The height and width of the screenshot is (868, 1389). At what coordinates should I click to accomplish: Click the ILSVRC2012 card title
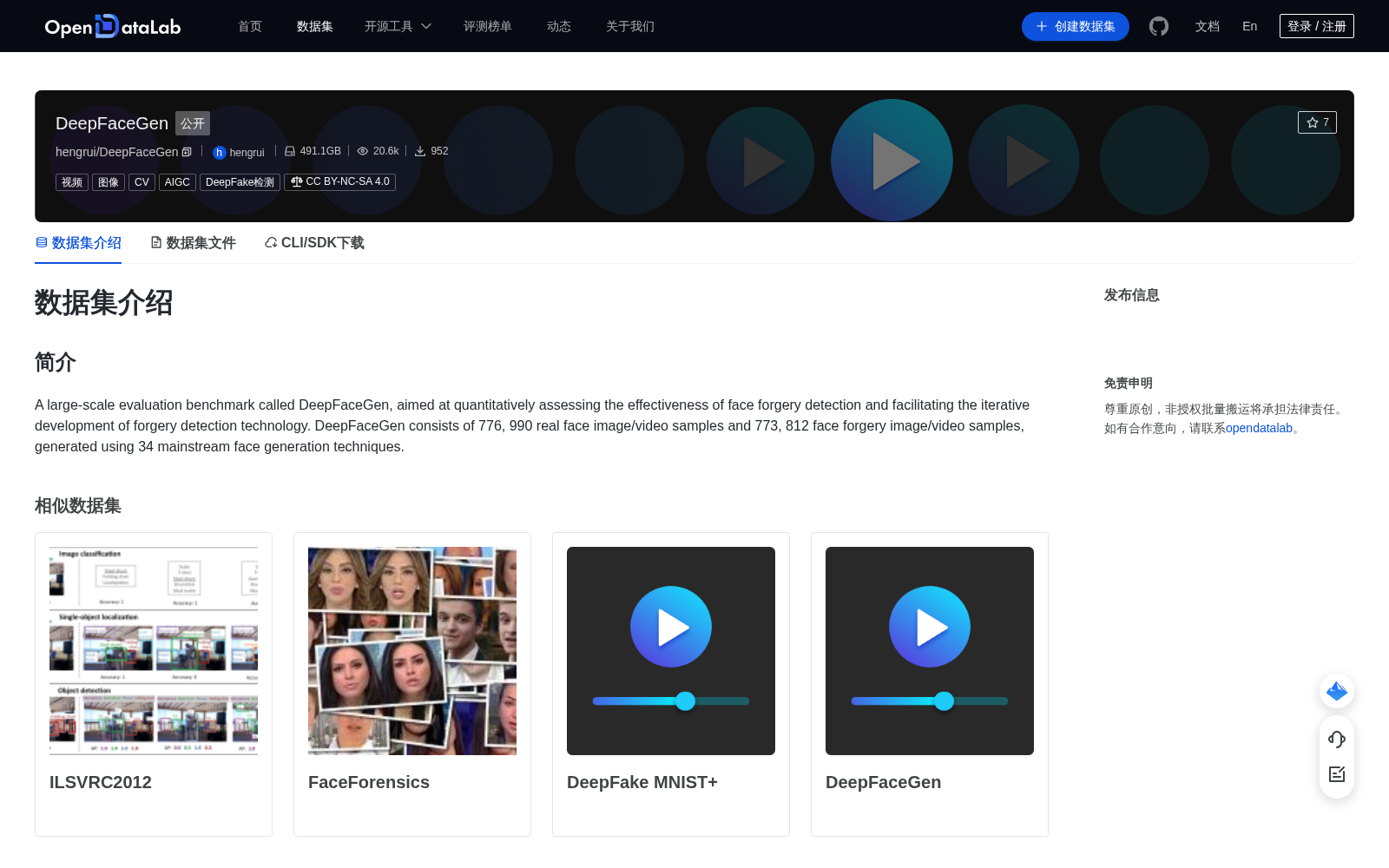(x=101, y=782)
